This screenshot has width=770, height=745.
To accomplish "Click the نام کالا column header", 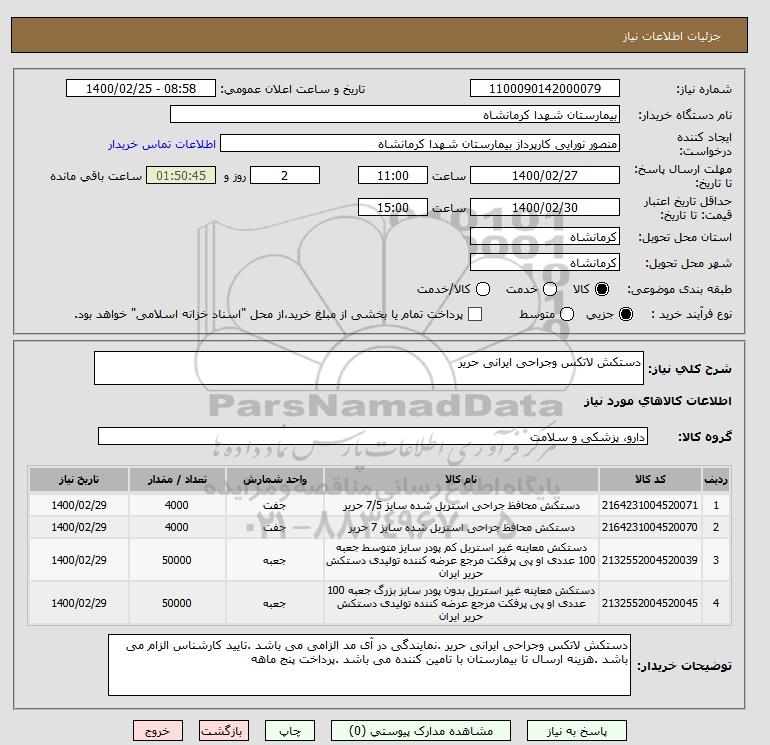I will (x=461, y=479).
